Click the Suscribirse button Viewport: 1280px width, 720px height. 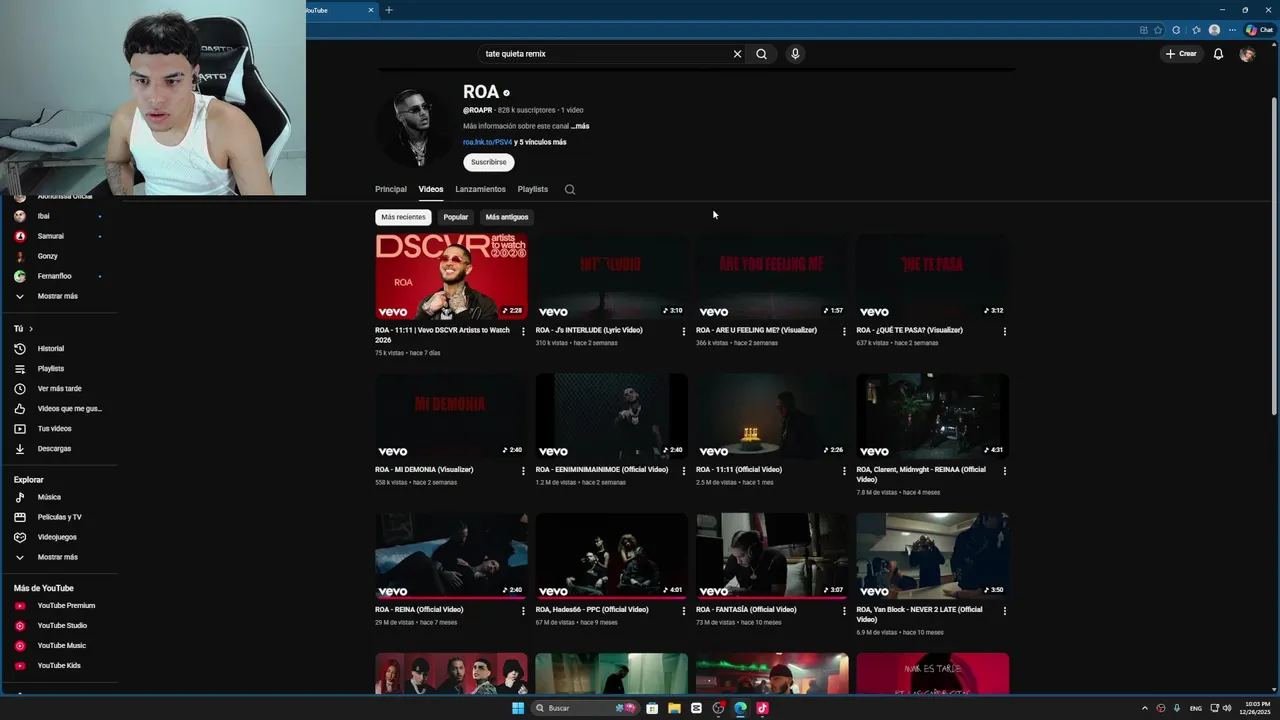click(489, 162)
